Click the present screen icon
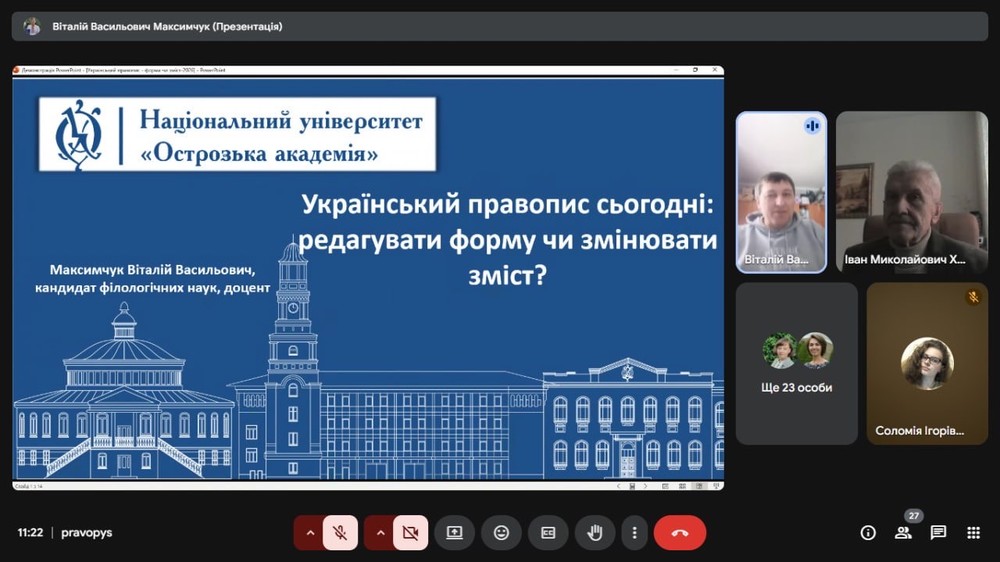Screen dimensions: 1000x562 tap(454, 533)
